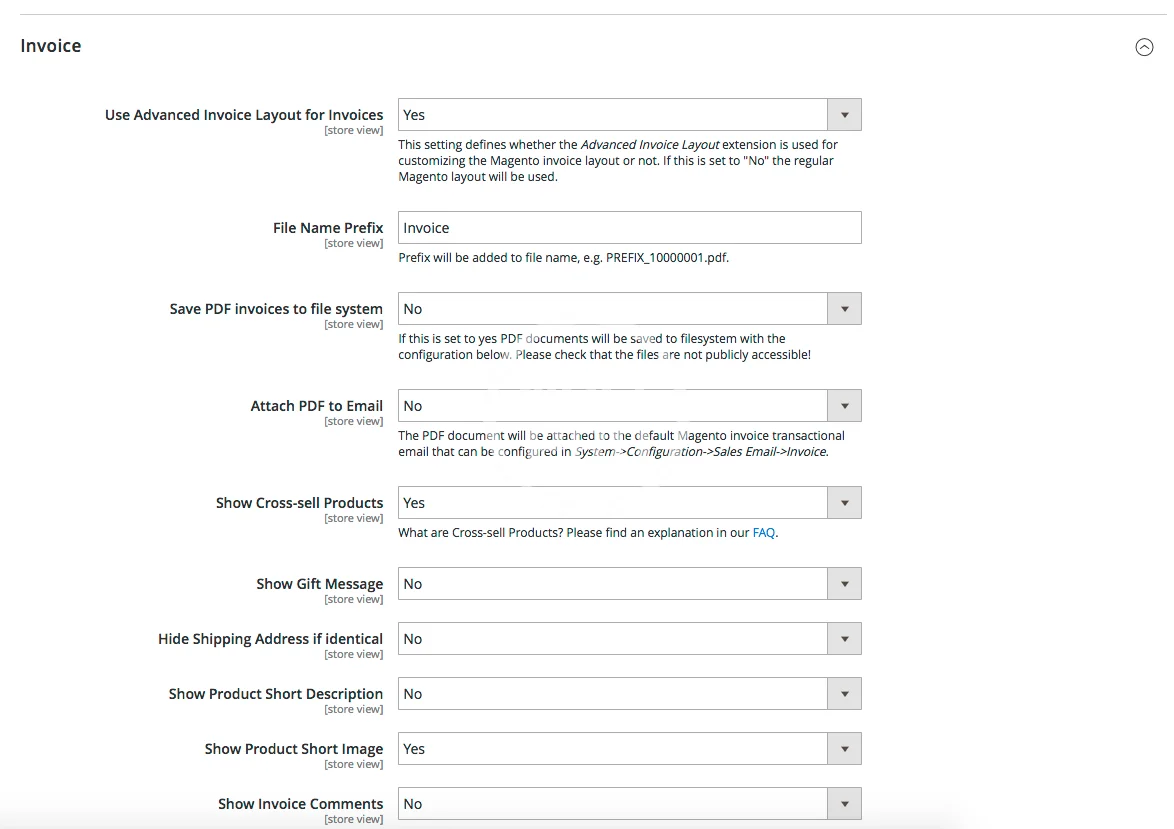Open Show Invoice Comments dropdown
1174x829 pixels.
[x=612, y=804]
